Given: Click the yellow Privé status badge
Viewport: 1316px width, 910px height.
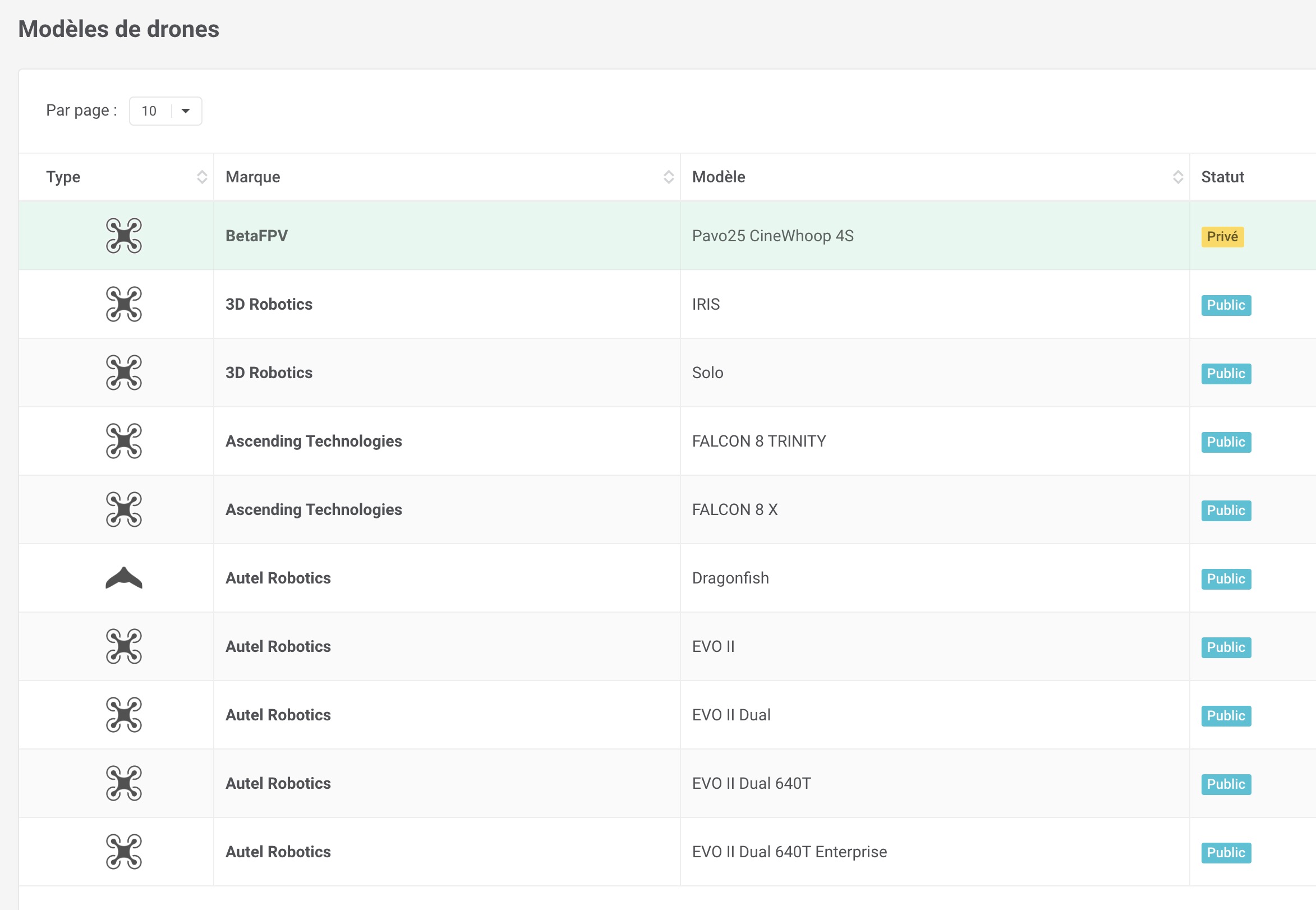Looking at the screenshot, I should [1222, 237].
